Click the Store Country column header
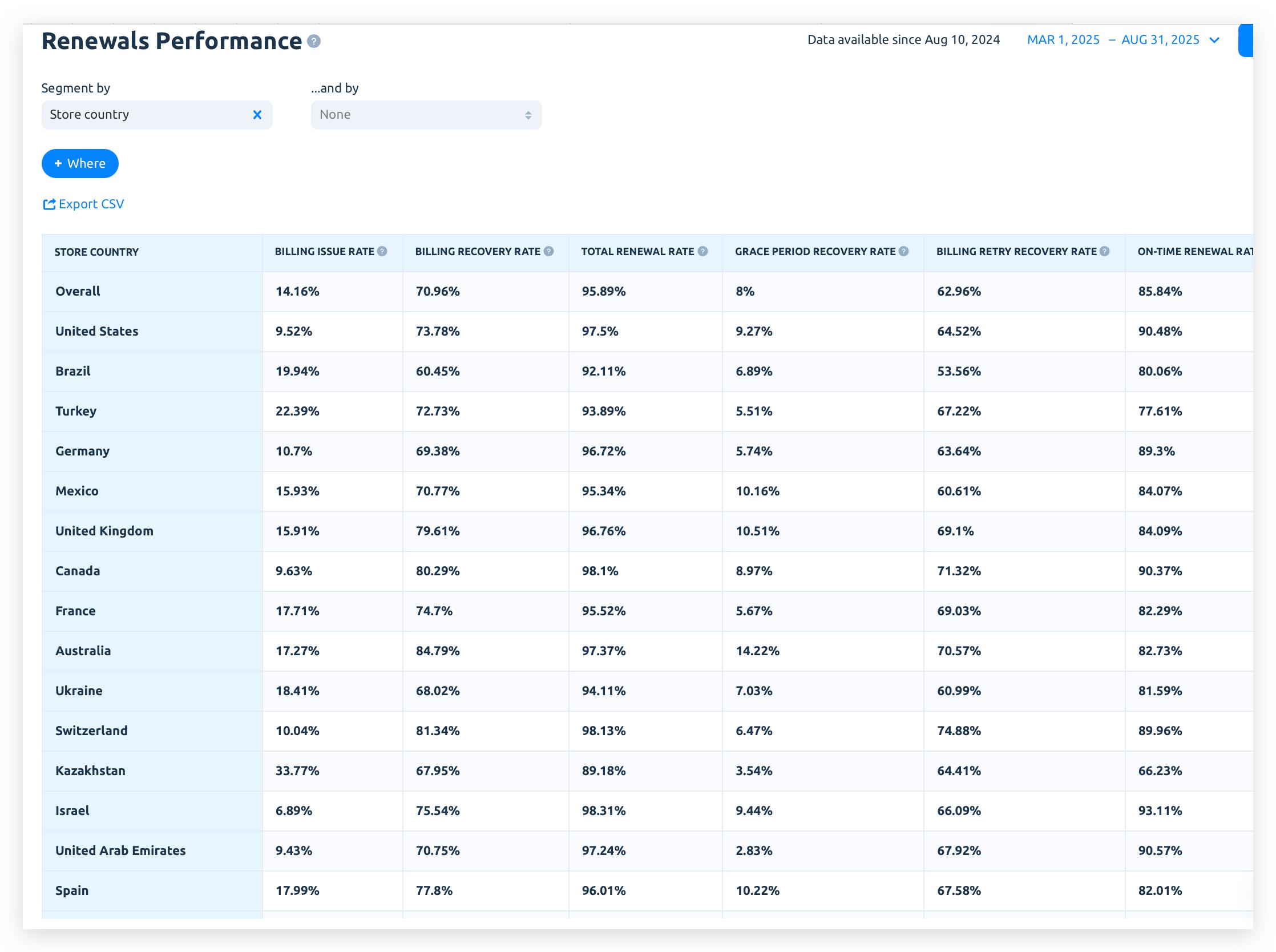 [x=96, y=252]
